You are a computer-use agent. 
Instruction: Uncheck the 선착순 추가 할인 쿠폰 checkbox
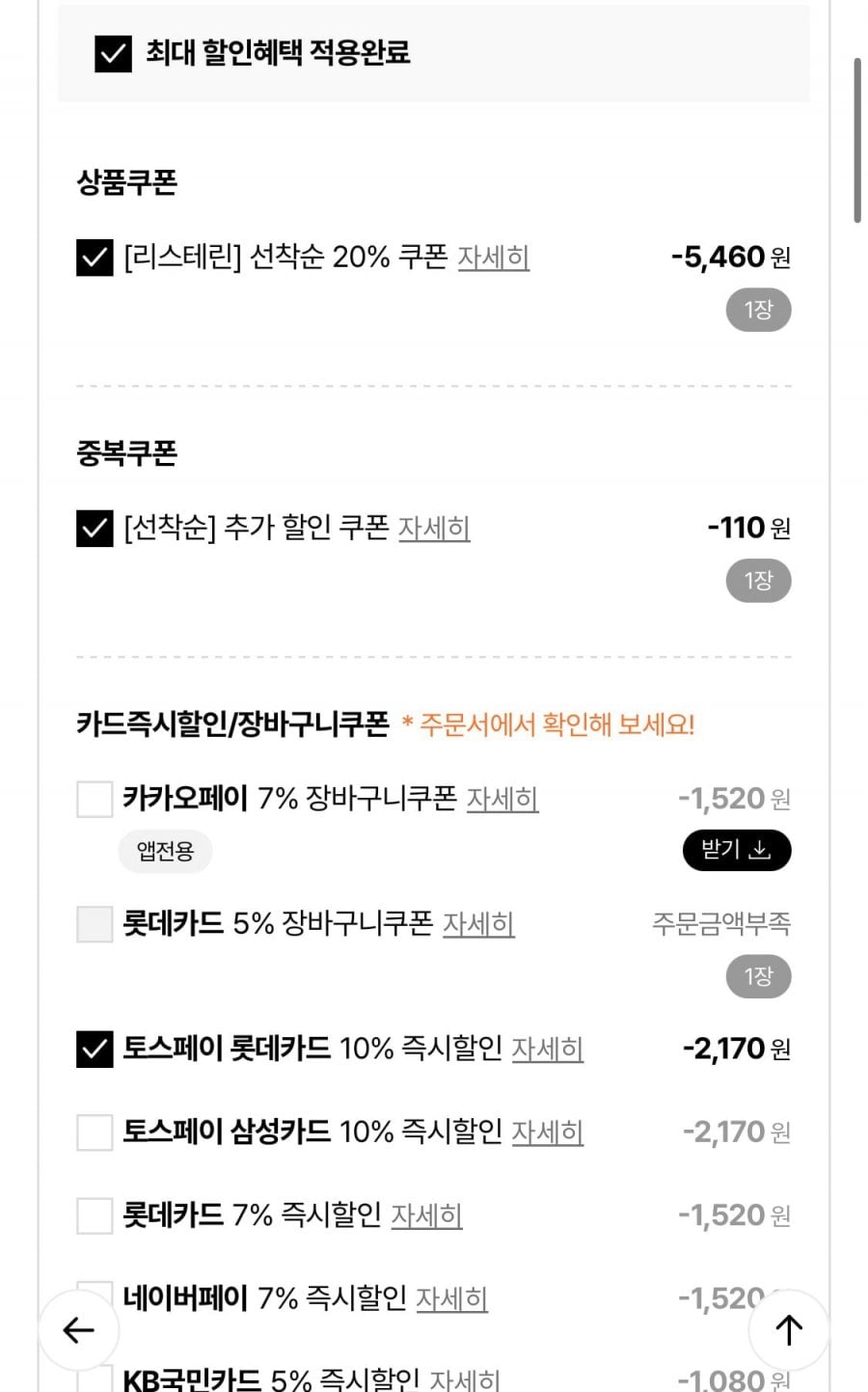click(95, 529)
